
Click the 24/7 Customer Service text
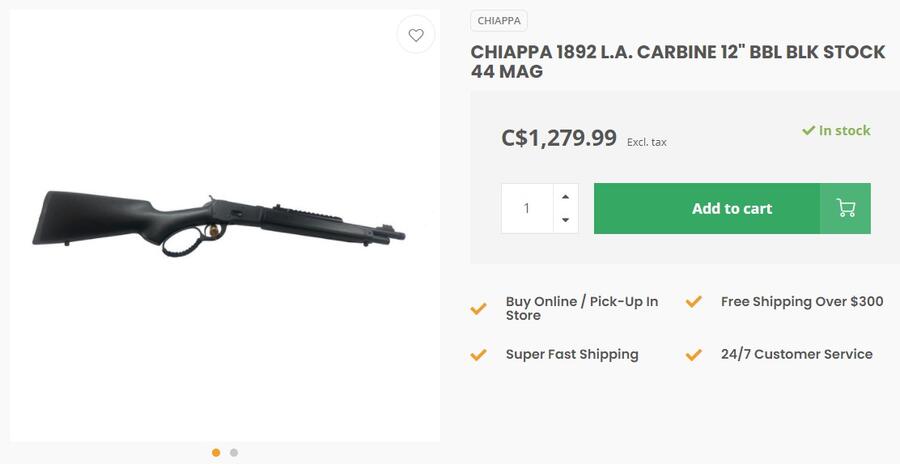[796, 355]
